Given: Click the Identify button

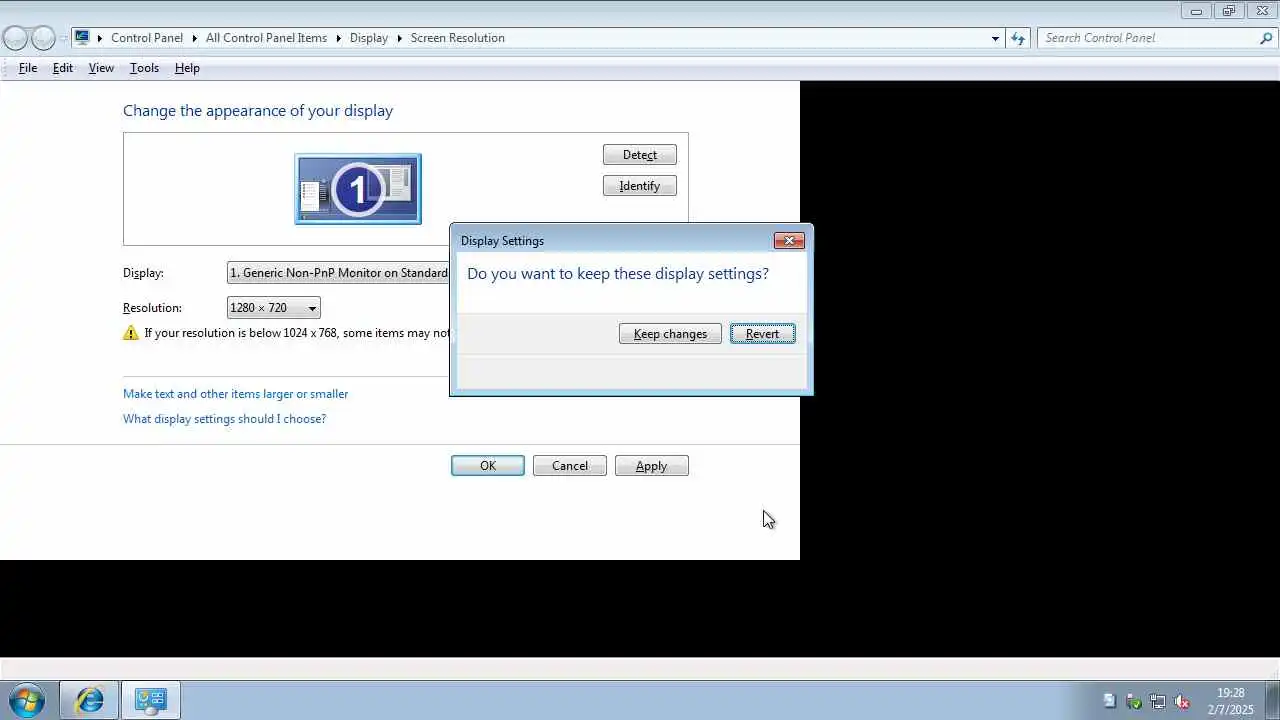Looking at the screenshot, I should click(640, 186).
